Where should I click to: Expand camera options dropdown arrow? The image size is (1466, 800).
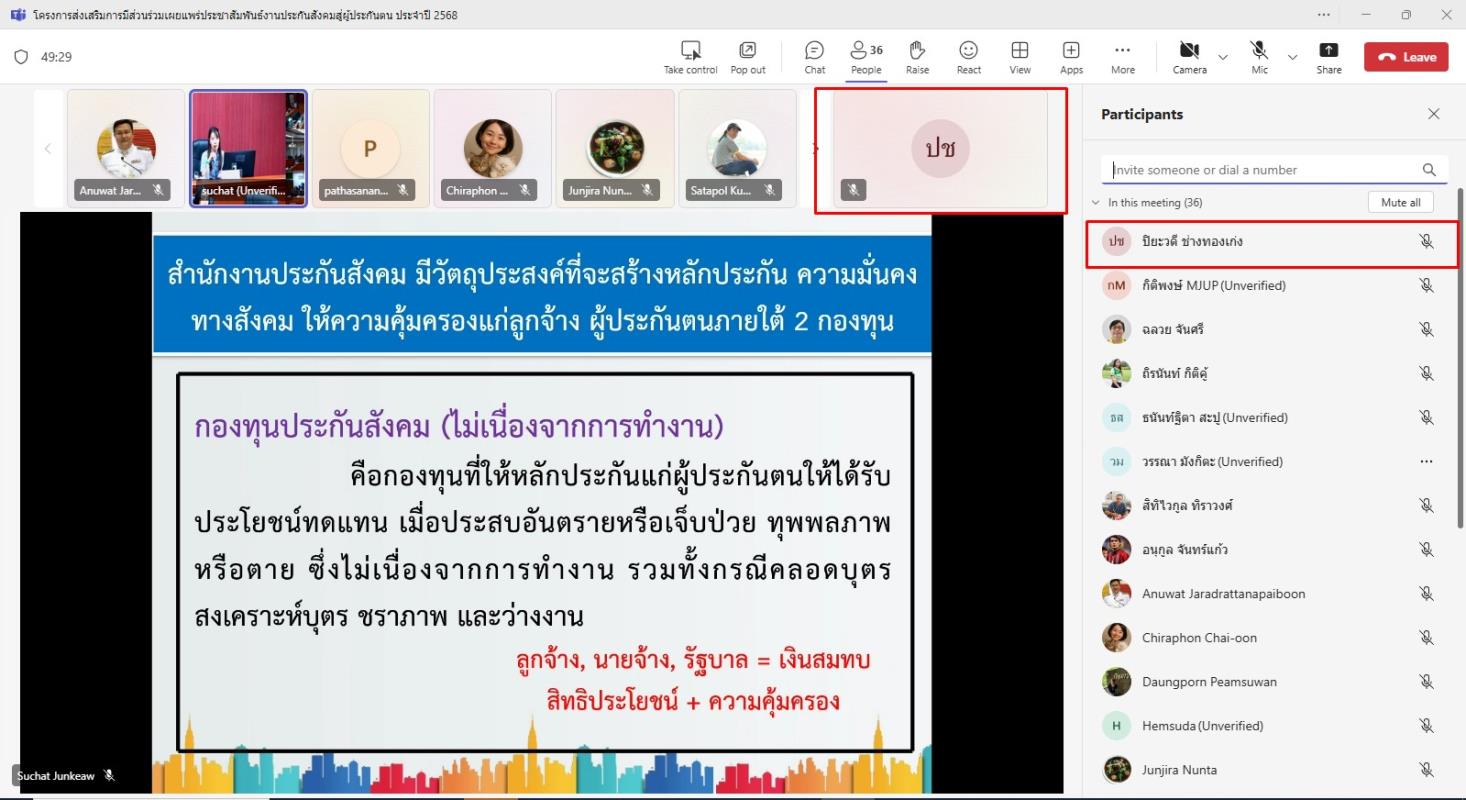(x=1222, y=57)
